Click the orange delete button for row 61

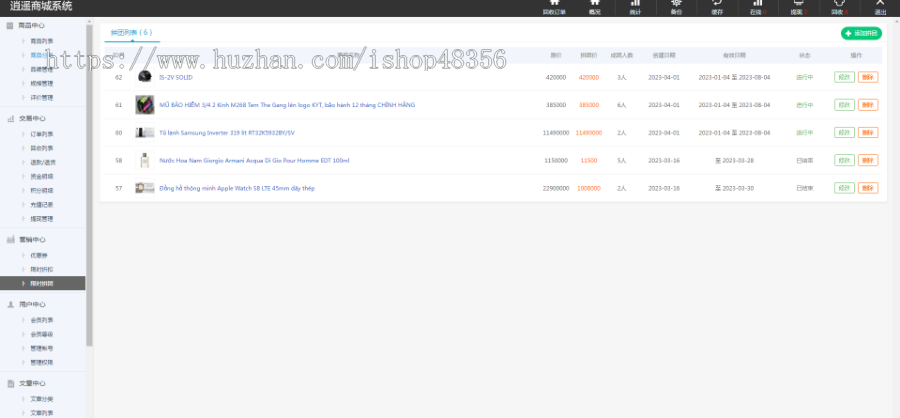coord(868,104)
